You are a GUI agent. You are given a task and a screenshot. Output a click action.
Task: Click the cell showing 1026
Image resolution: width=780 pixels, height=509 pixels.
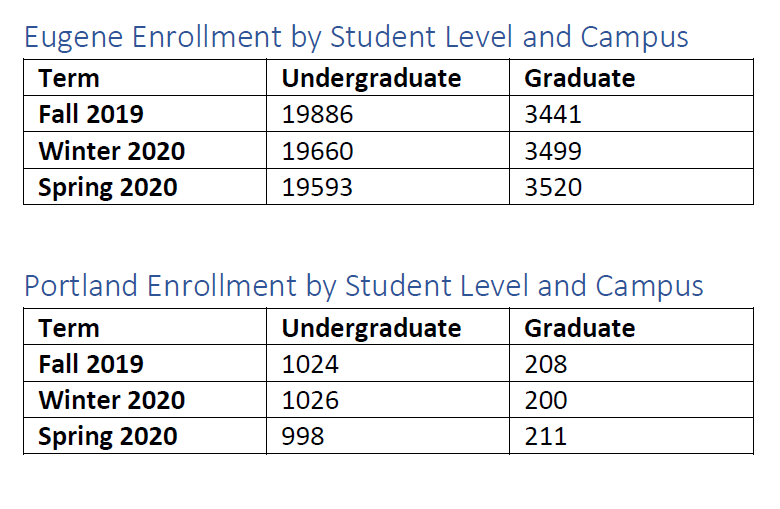[x=311, y=400]
